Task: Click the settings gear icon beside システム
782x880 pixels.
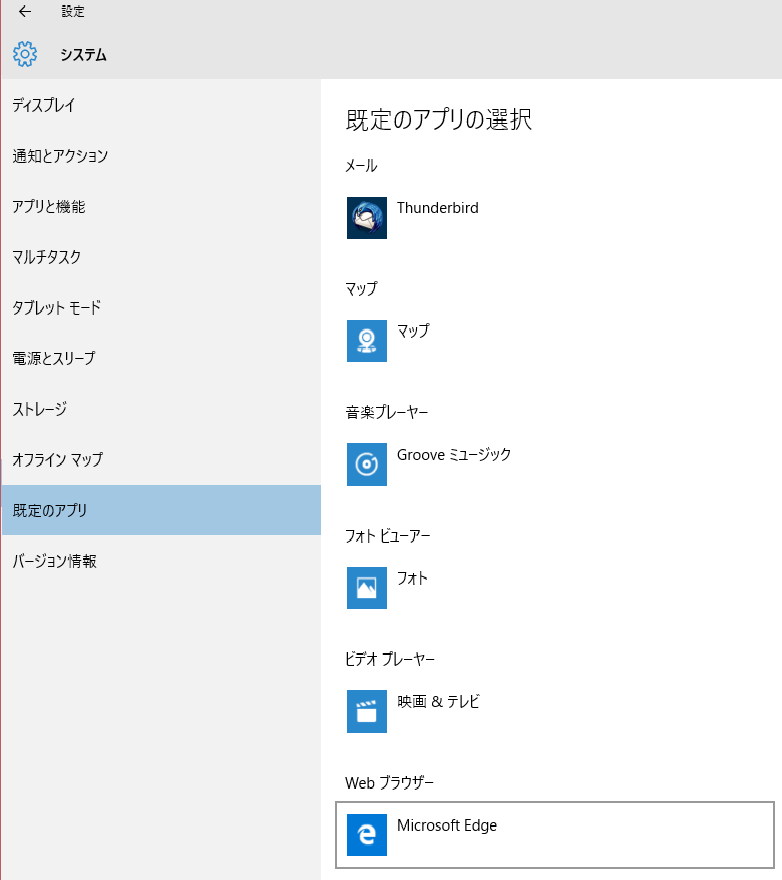Action: point(25,54)
